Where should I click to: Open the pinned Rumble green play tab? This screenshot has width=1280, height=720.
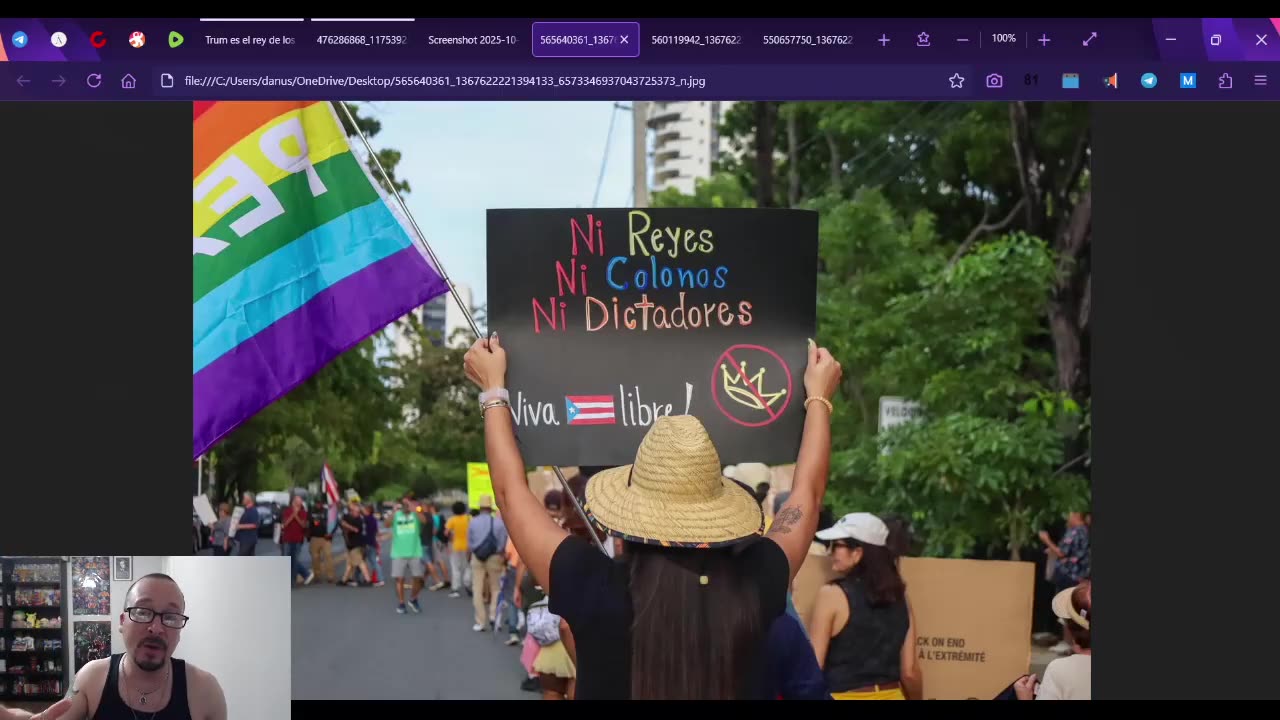(176, 40)
